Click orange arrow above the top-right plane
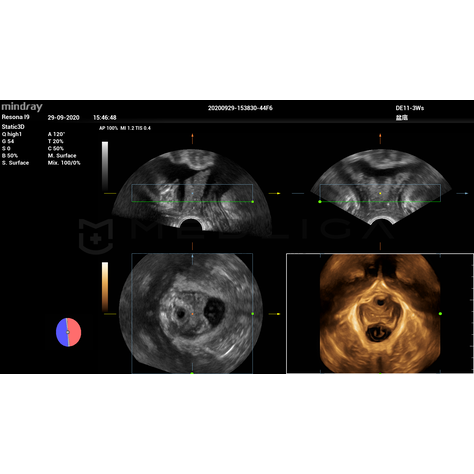Image resolution: width=474 pixels, height=474 pixels. [380, 139]
